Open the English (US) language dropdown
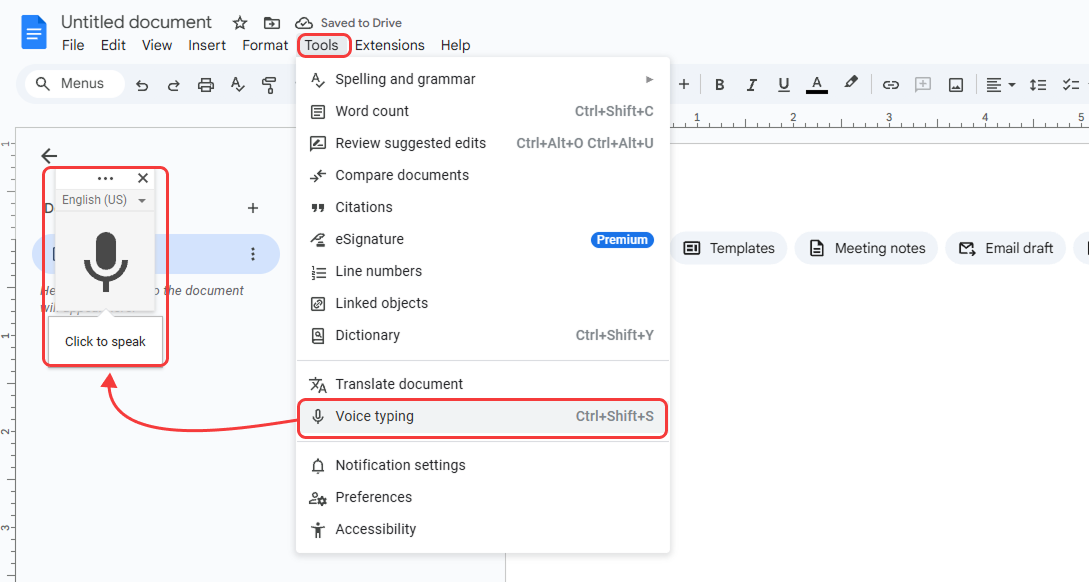The width and height of the screenshot is (1089, 582). pyautogui.click(x=103, y=199)
